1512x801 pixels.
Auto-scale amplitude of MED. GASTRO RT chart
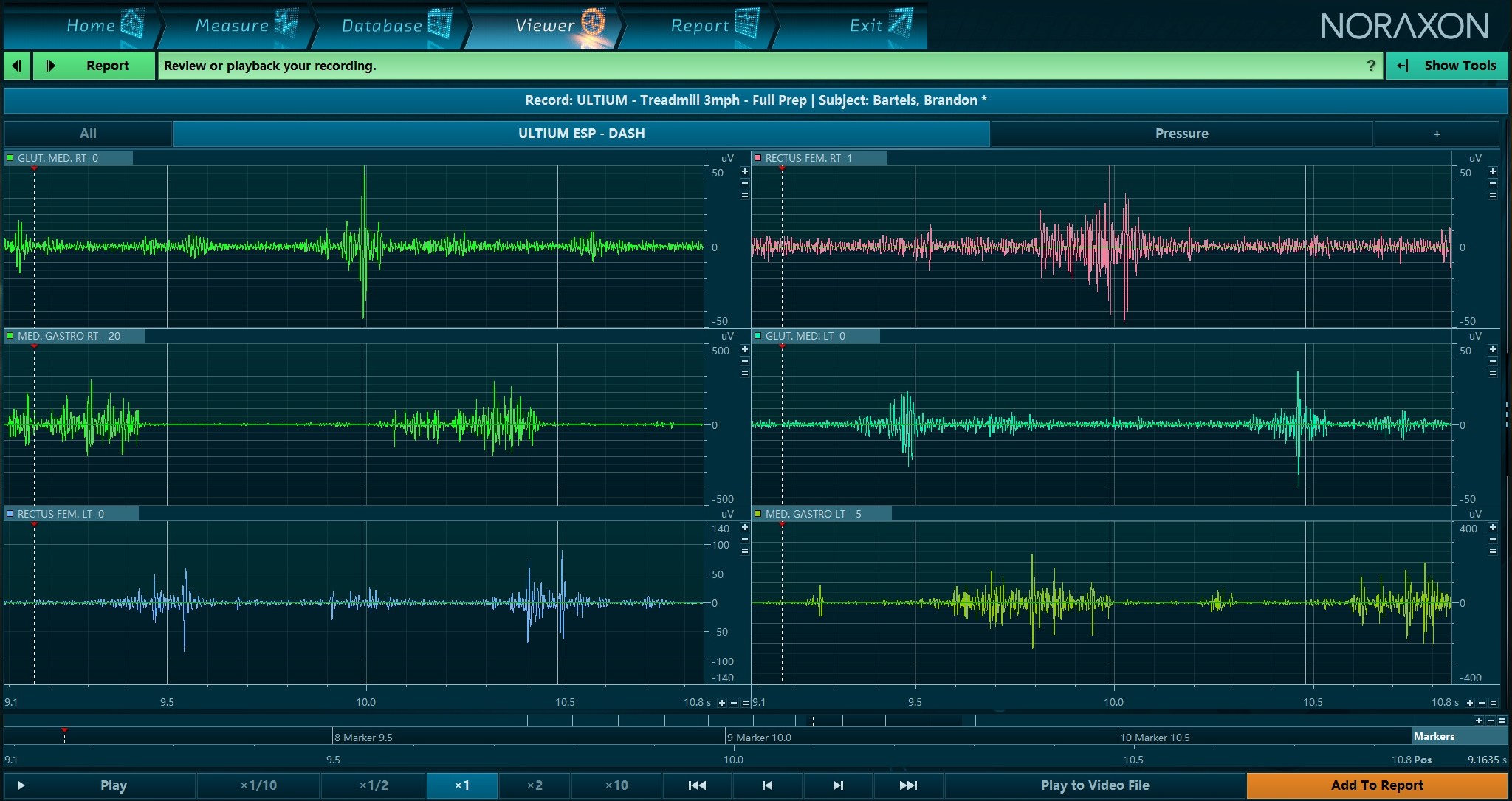tap(745, 373)
